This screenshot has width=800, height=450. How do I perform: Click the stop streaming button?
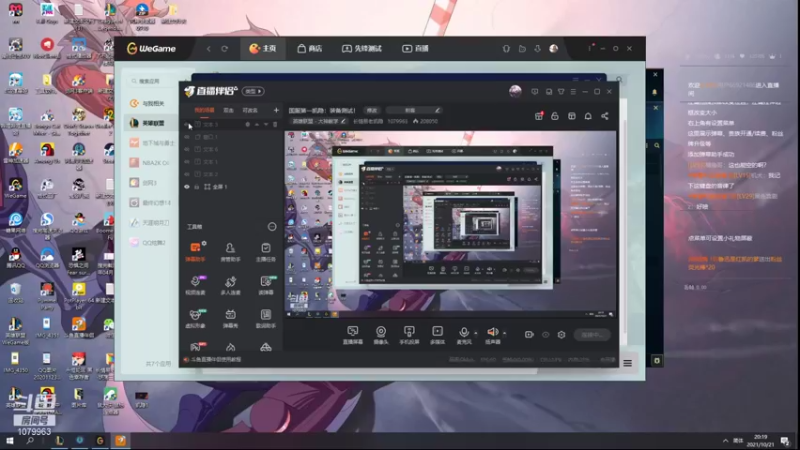click(x=592, y=335)
